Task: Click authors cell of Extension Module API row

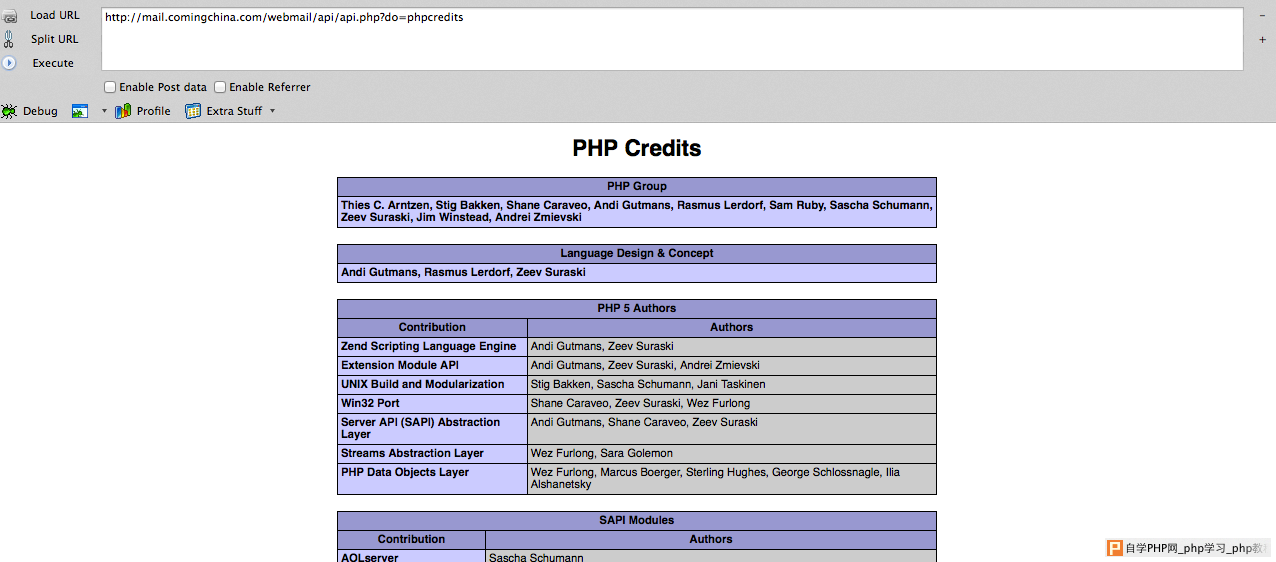Action: point(732,366)
